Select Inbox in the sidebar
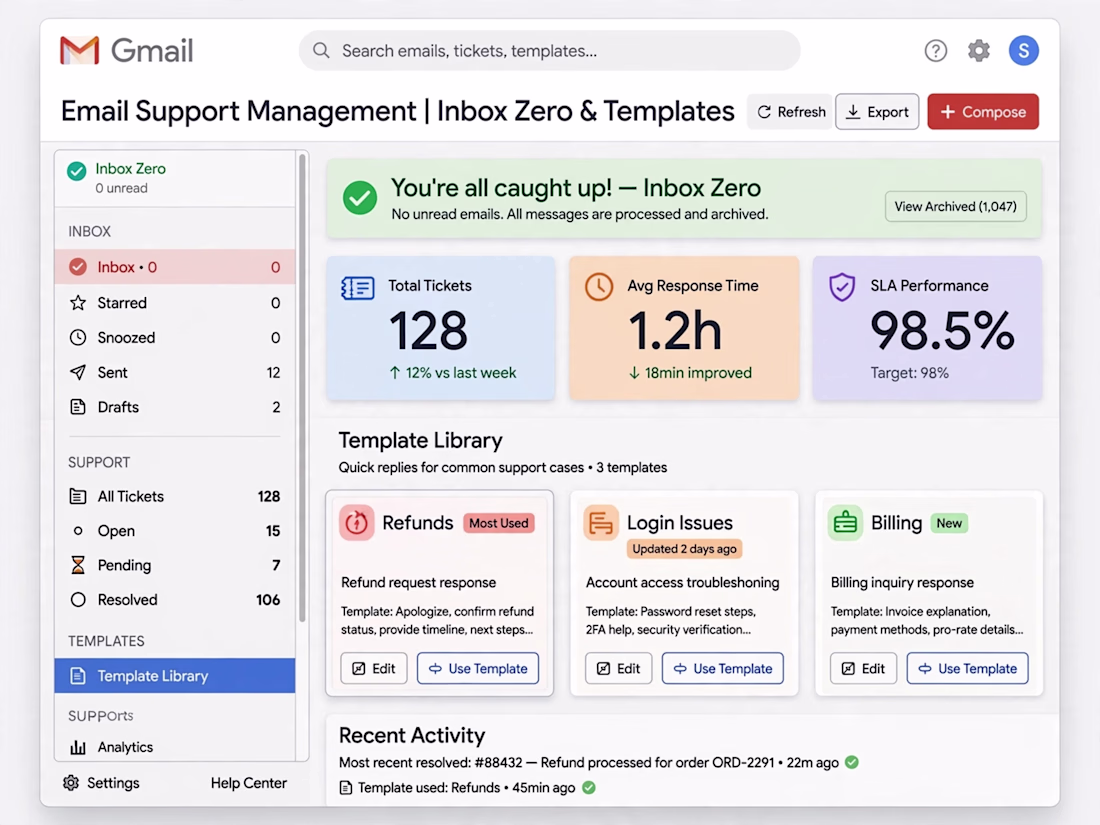 pyautogui.click(x=175, y=267)
